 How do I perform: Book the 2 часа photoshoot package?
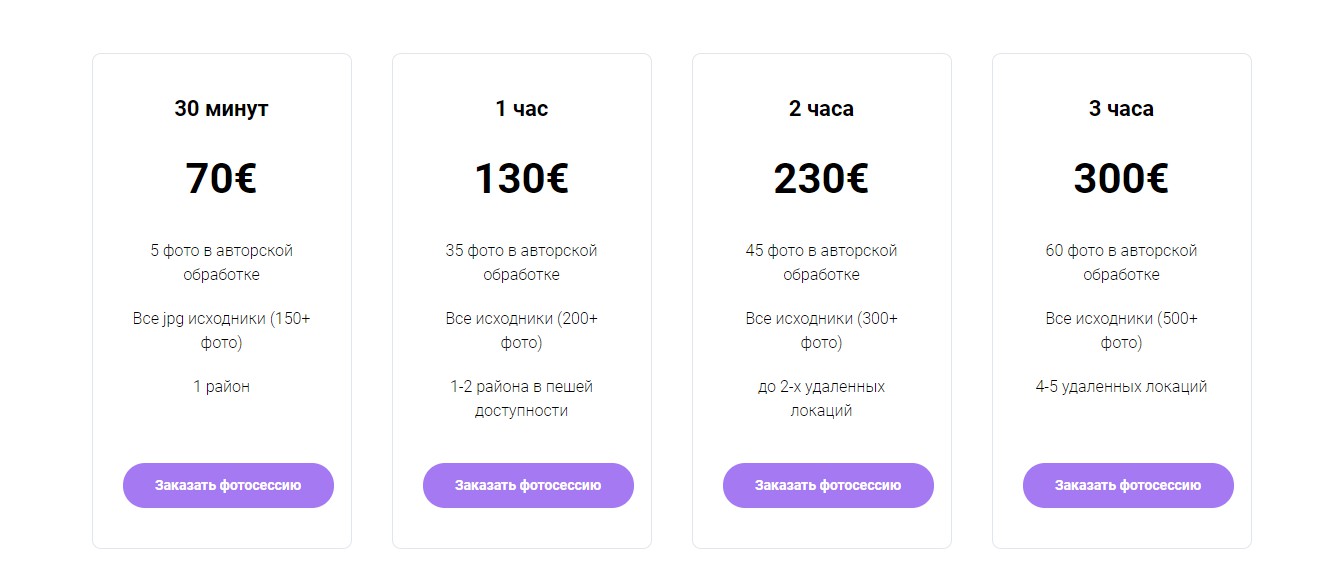[x=828, y=485]
